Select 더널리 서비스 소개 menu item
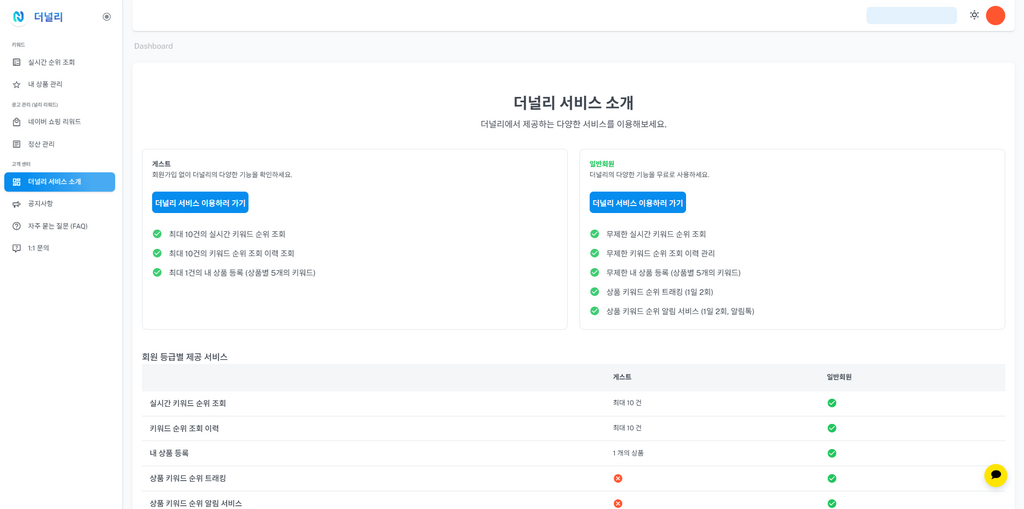This screenshot has height=509, width=1024. (x=59, y=182)
